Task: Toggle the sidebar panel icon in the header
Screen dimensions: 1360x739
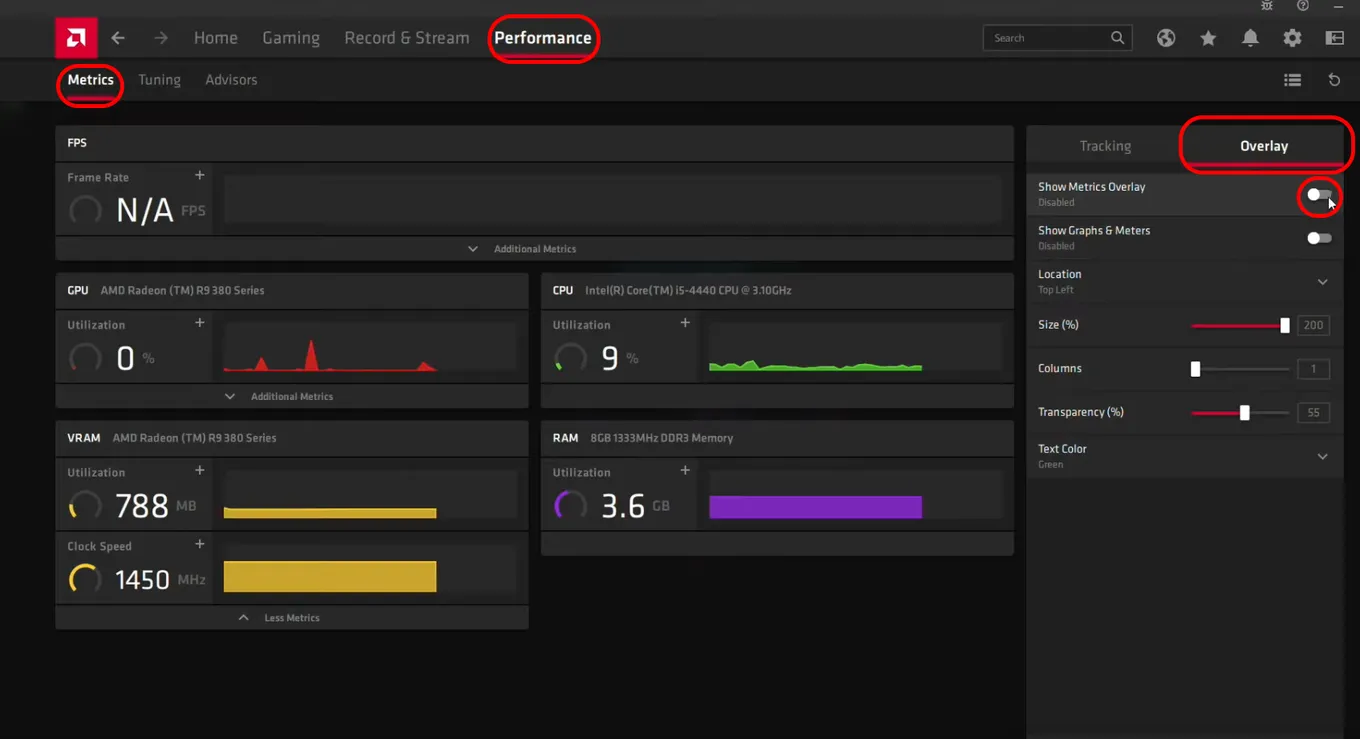Action: tap(1334, 38)
